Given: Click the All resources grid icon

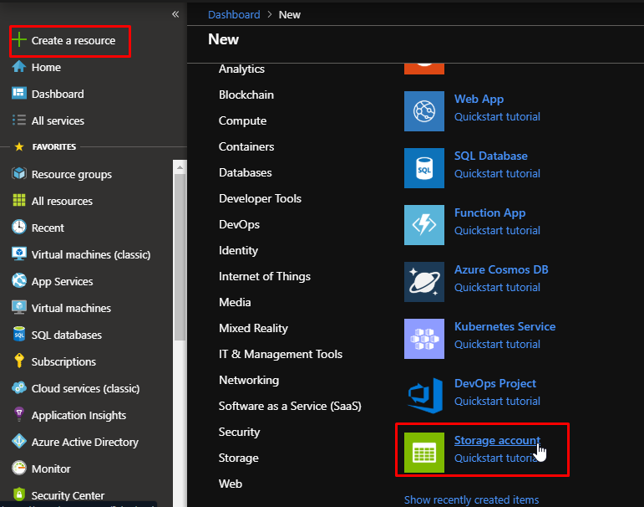Looking at the screenshot, I should point(19,200).
